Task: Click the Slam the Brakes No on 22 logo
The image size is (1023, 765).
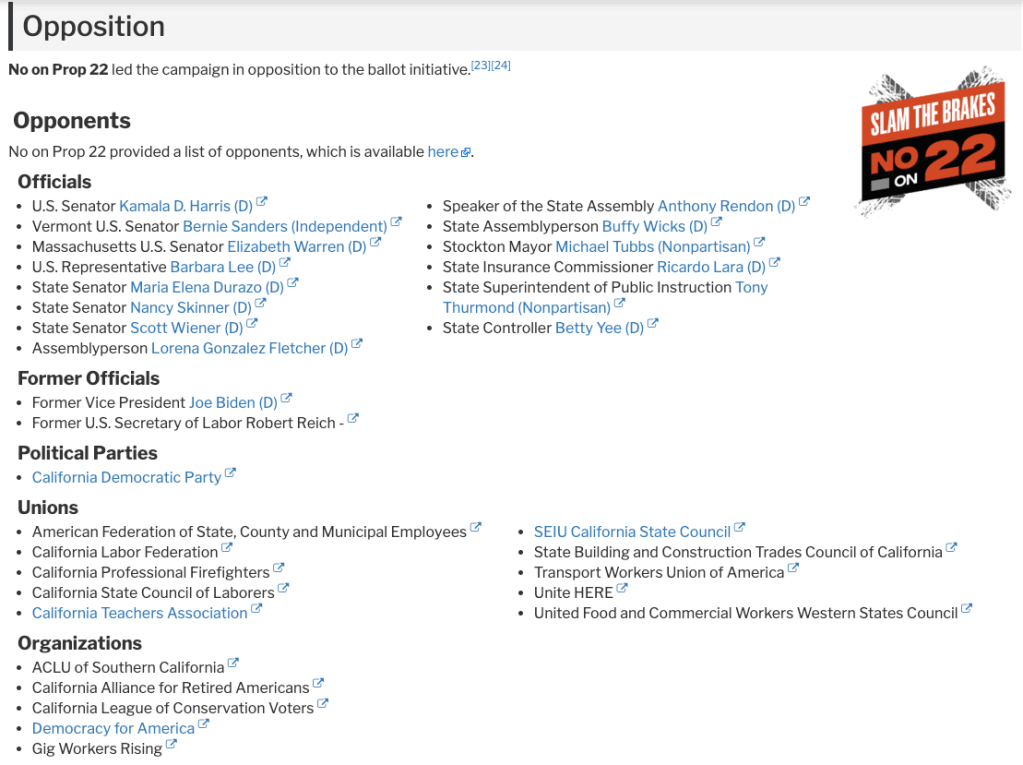Action: click(x=932, y=141)
